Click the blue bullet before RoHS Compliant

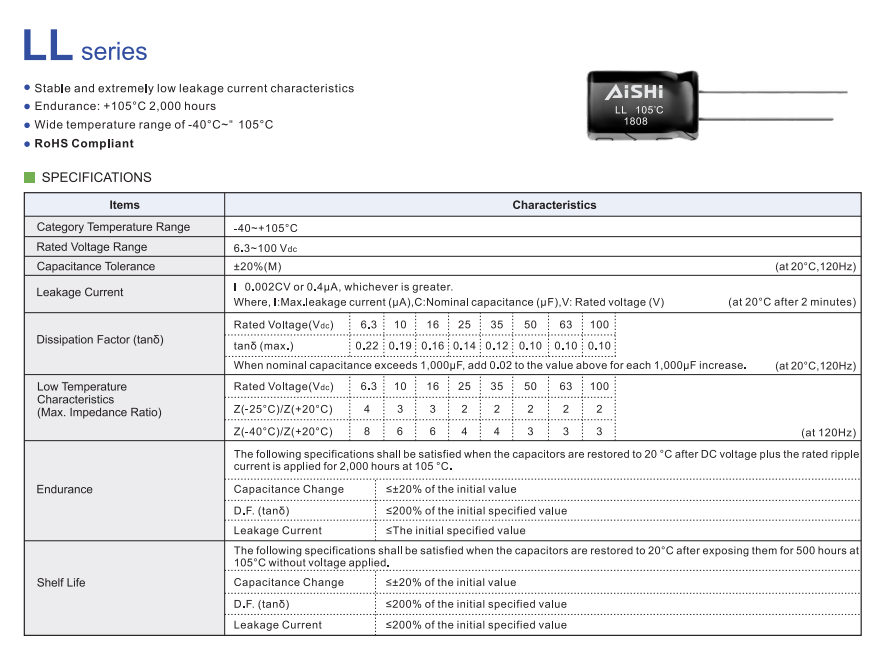(x=27, y=143)
